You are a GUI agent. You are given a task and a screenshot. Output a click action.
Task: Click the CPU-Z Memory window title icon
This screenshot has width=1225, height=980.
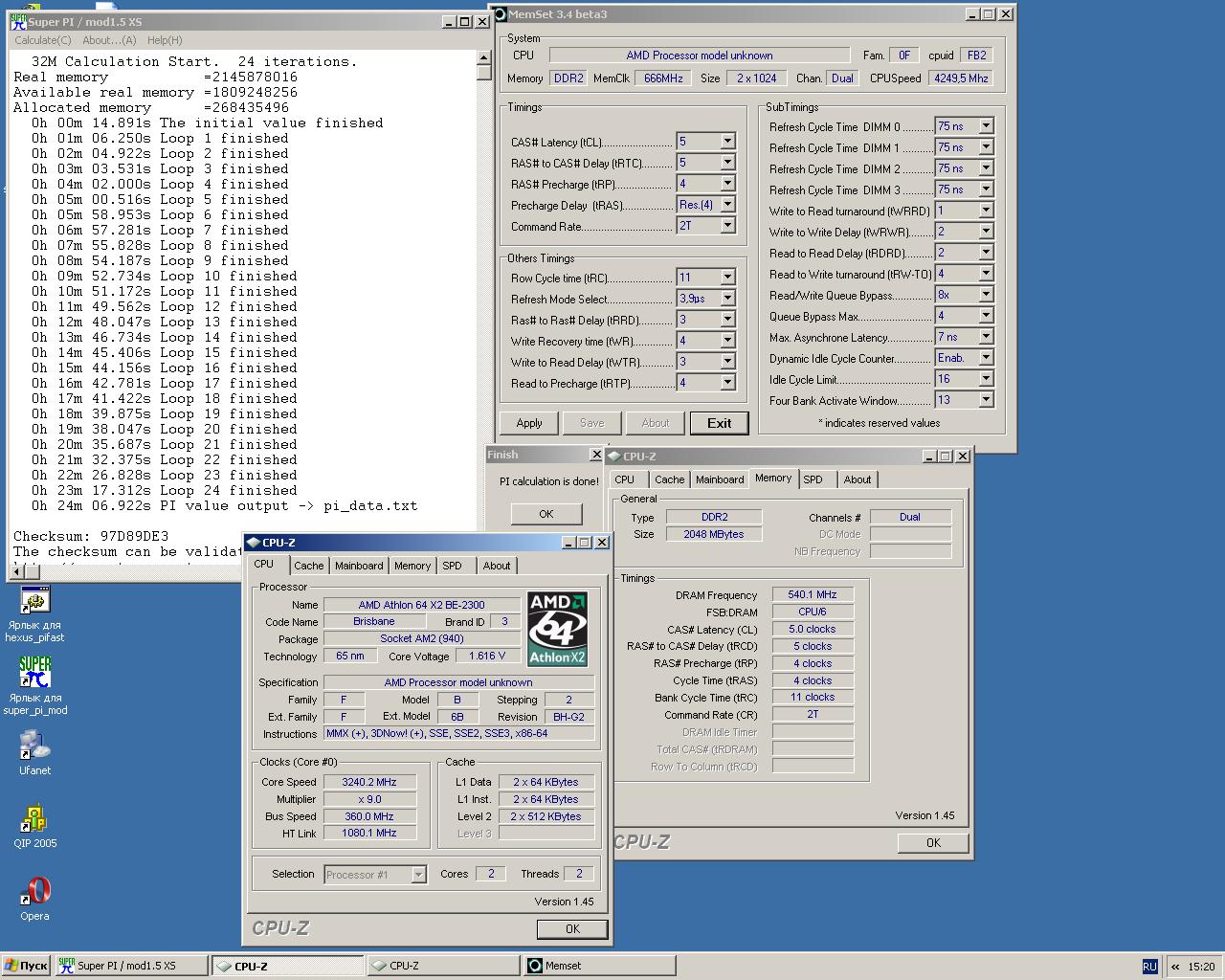point(614,457)
